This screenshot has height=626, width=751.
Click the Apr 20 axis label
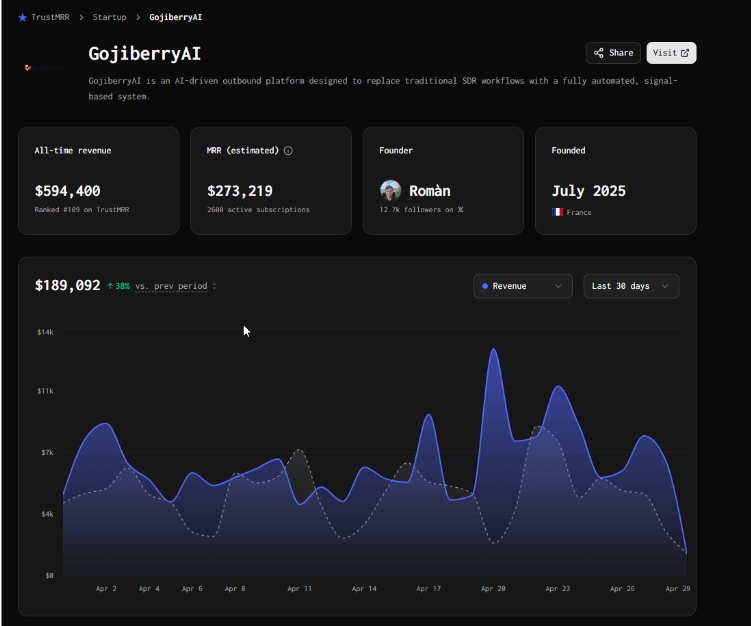tap(493, 589)
